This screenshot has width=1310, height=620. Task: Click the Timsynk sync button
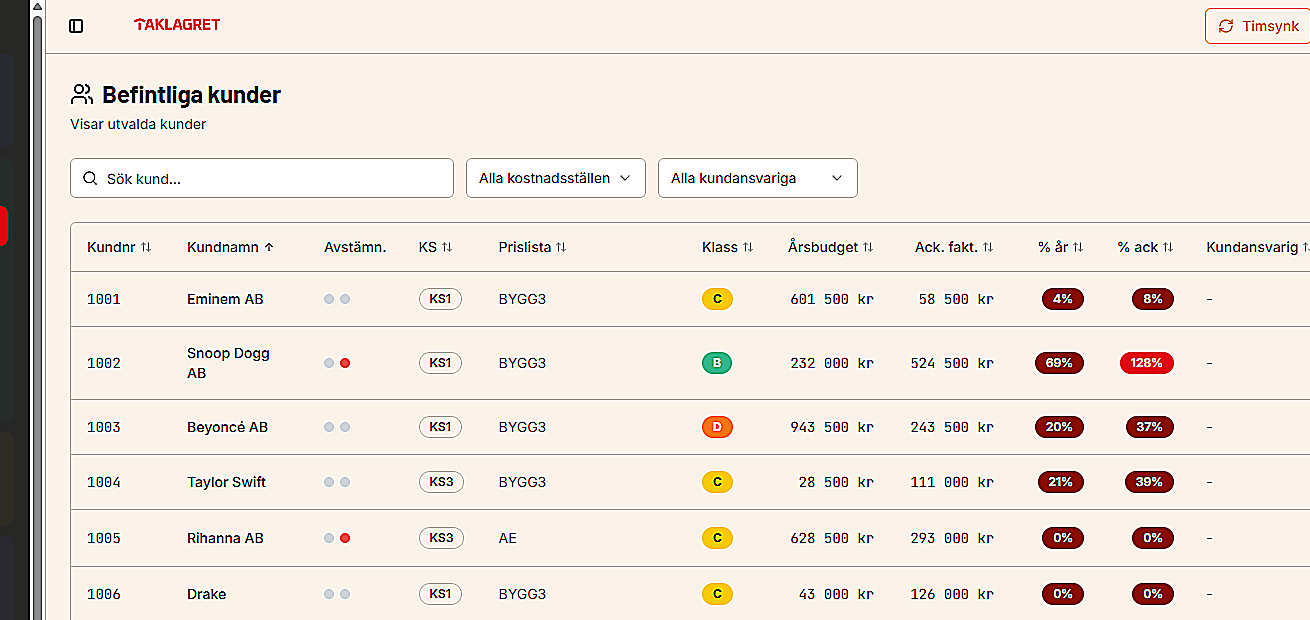coord(1258,26)
